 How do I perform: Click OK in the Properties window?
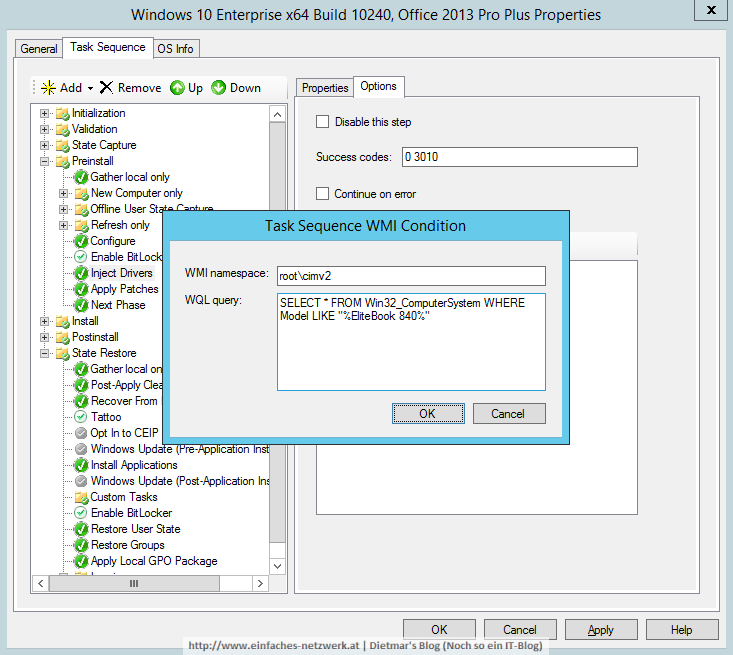click(x=439, y=630)
